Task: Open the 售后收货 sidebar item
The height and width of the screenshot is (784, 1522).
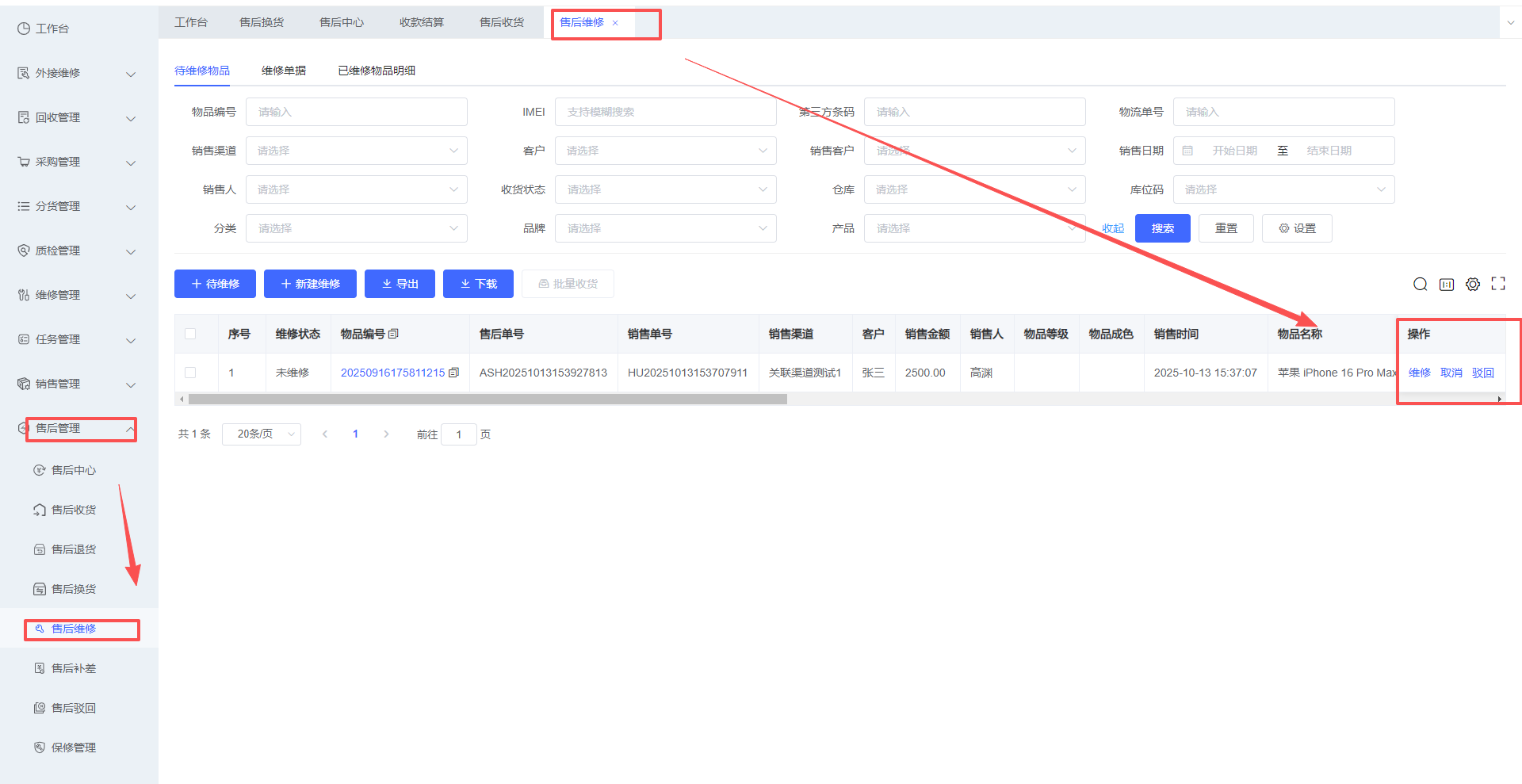Action: 73,510
